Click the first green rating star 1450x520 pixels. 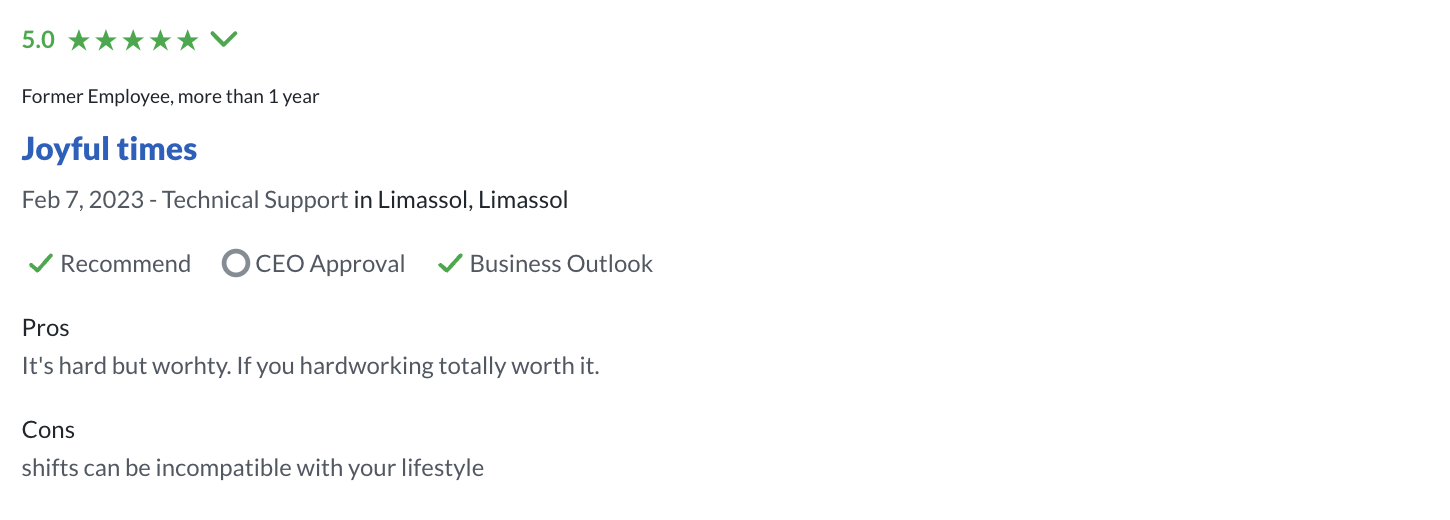[x=79, y=40]
